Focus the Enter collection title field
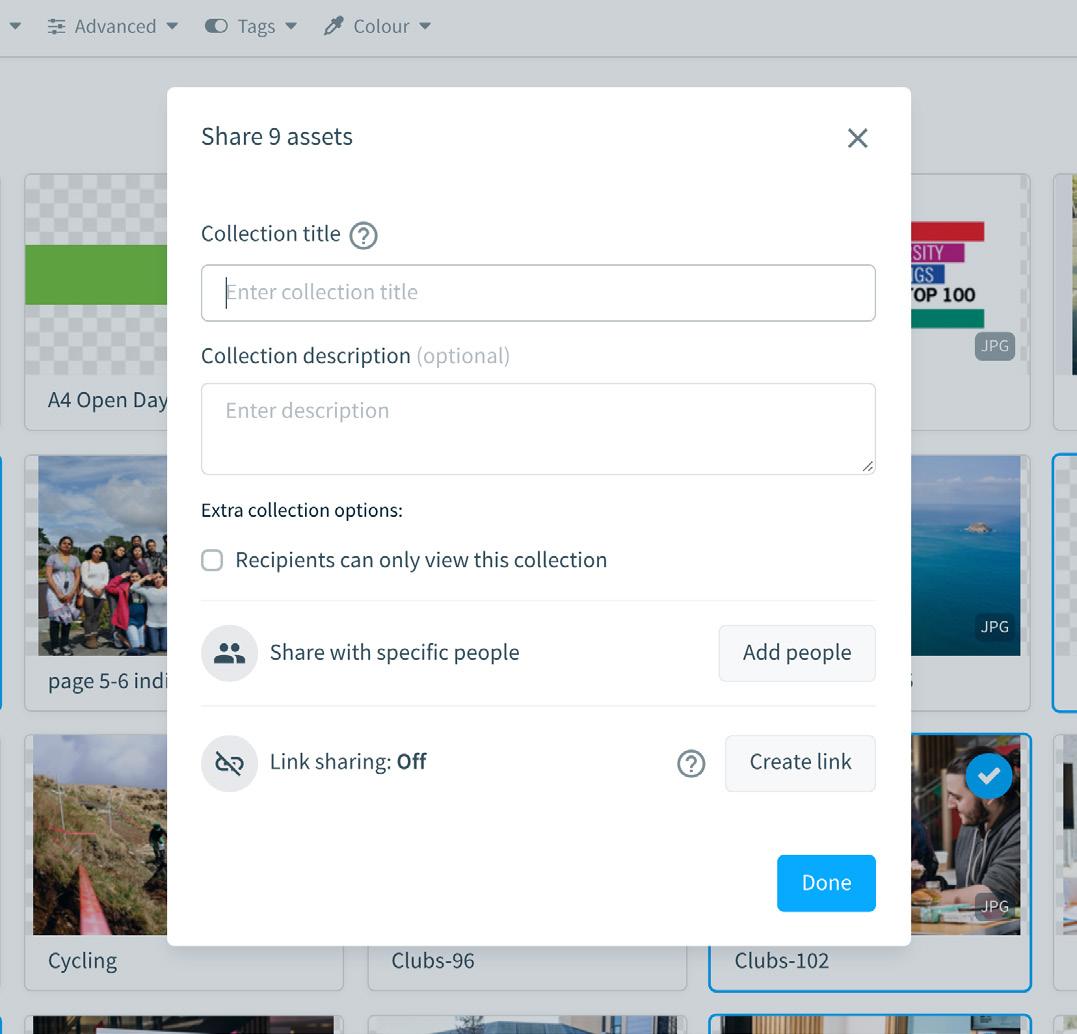The image size is (1077, 1034). tap(538, 293)
